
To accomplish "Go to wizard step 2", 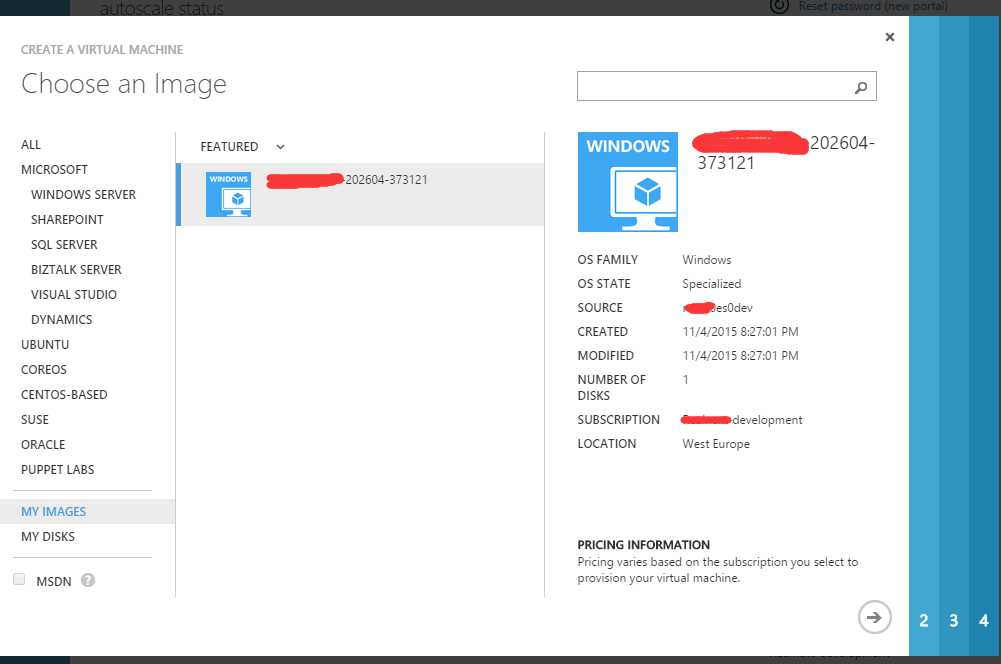I will (923, 621).
